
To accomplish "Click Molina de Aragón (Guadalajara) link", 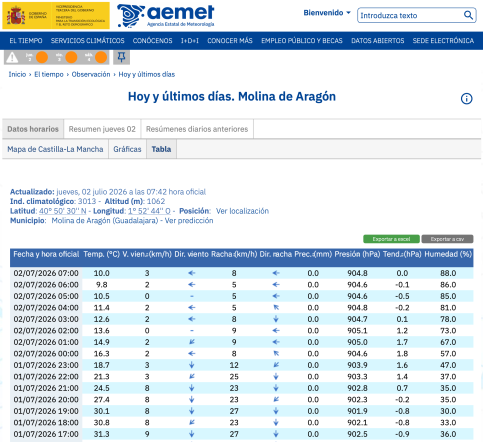I will click(105, 221).
